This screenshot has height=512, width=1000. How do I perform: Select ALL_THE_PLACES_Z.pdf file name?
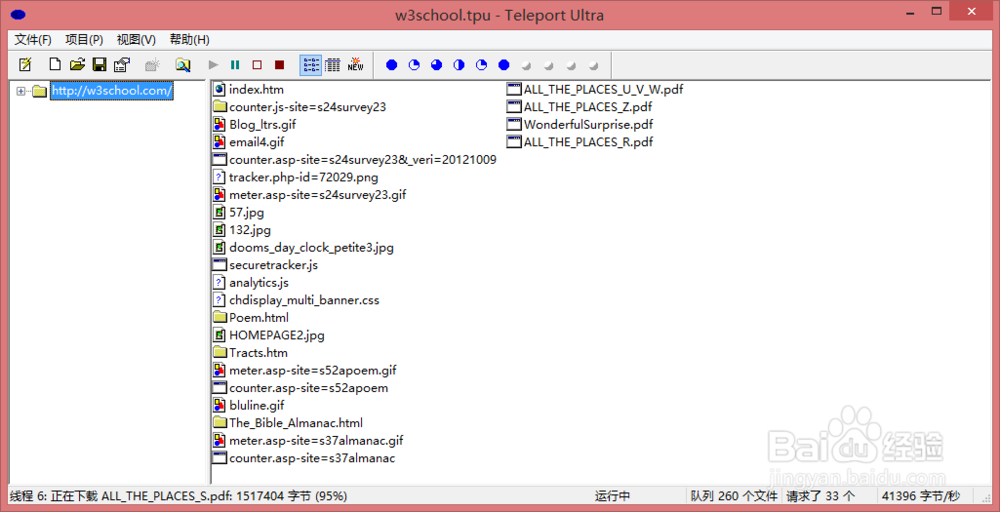pos(588,107)
